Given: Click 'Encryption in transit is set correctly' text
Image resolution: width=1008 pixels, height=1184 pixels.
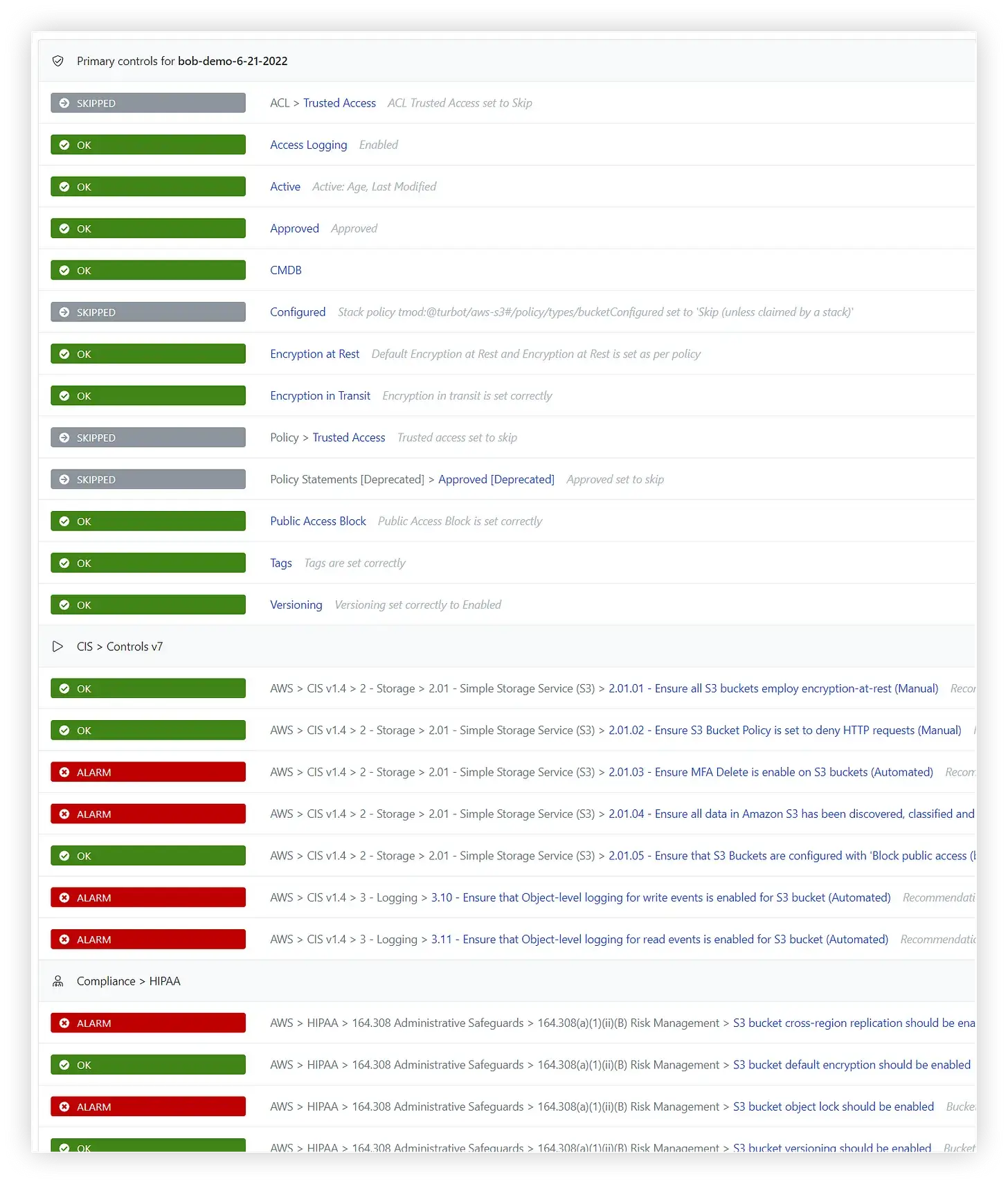Looking at the screenshot, I should [x=467, y=396].
